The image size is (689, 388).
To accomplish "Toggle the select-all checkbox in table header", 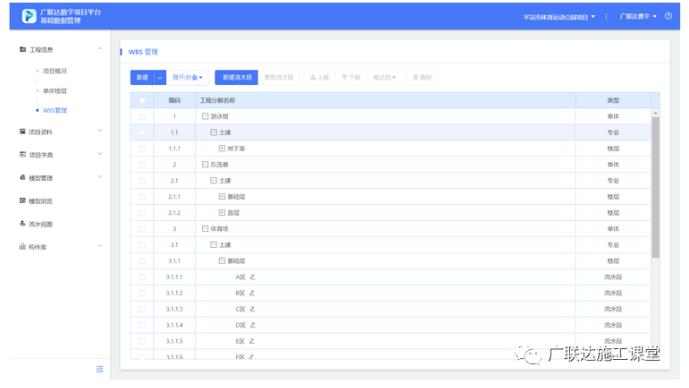I will click(142, 101).
